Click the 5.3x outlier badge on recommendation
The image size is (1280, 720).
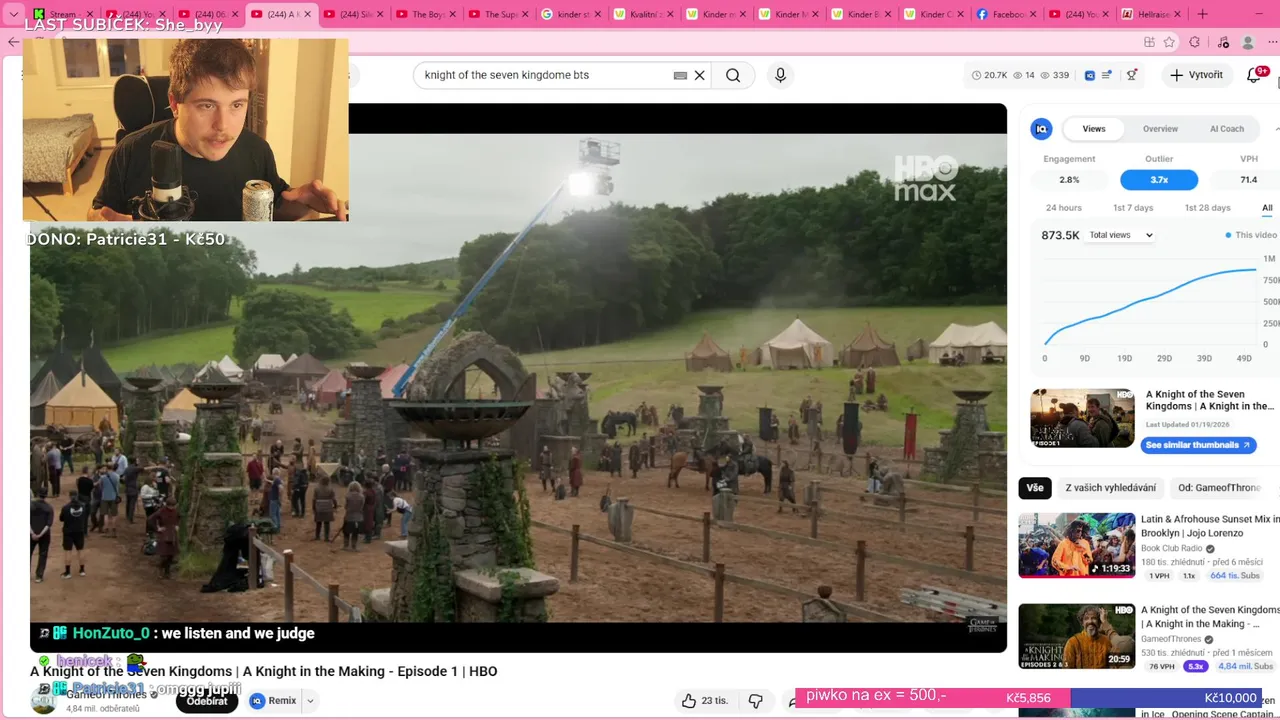click(x=1194, y=666)
